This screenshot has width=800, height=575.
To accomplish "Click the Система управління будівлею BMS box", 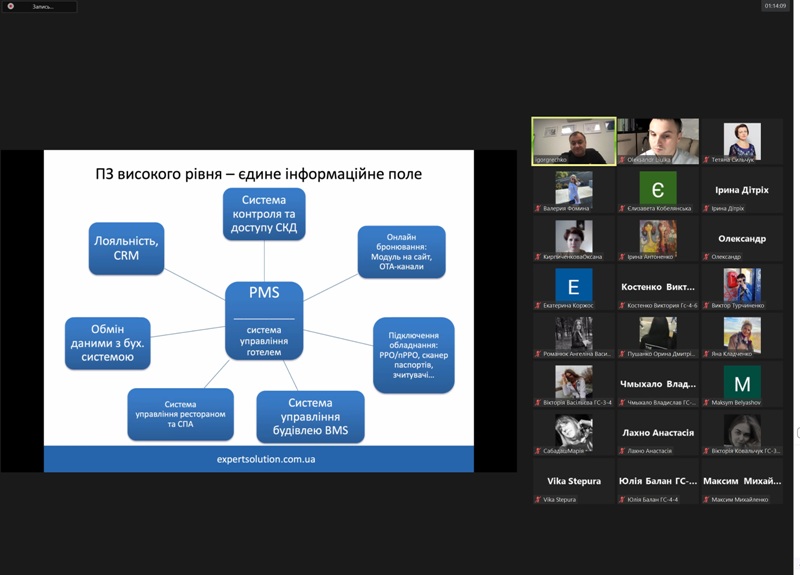I will coord(310,417).
